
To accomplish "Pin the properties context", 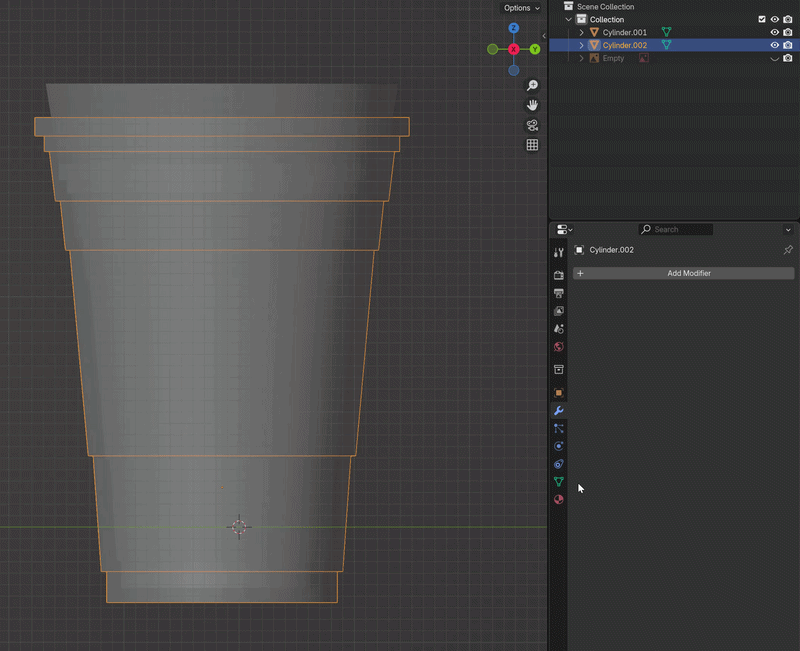I will (x=788, y=250).
